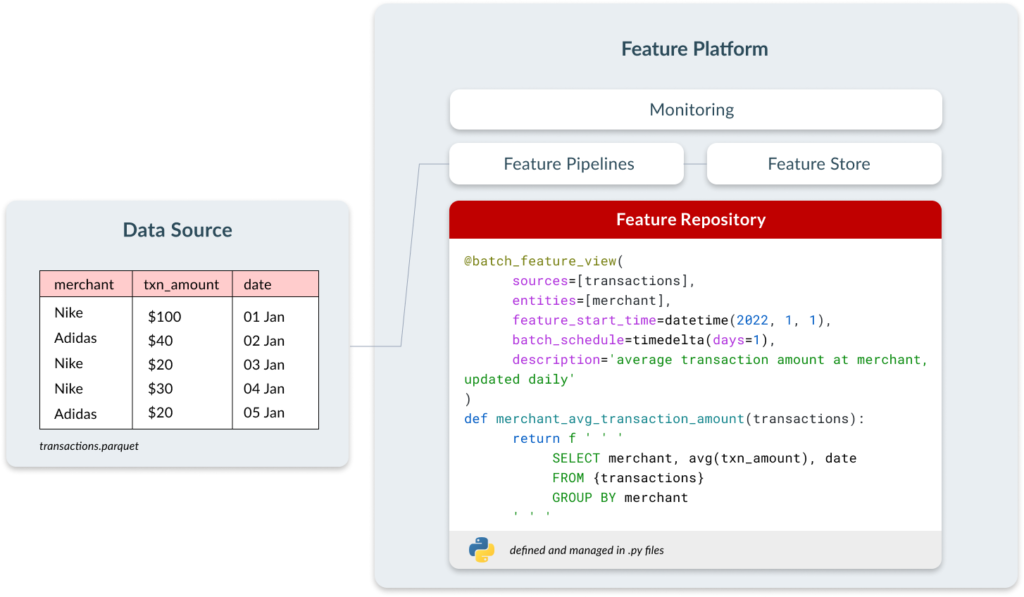Select the txn_amount column header
Screen dimensions: 1024x597
[182, 284]
